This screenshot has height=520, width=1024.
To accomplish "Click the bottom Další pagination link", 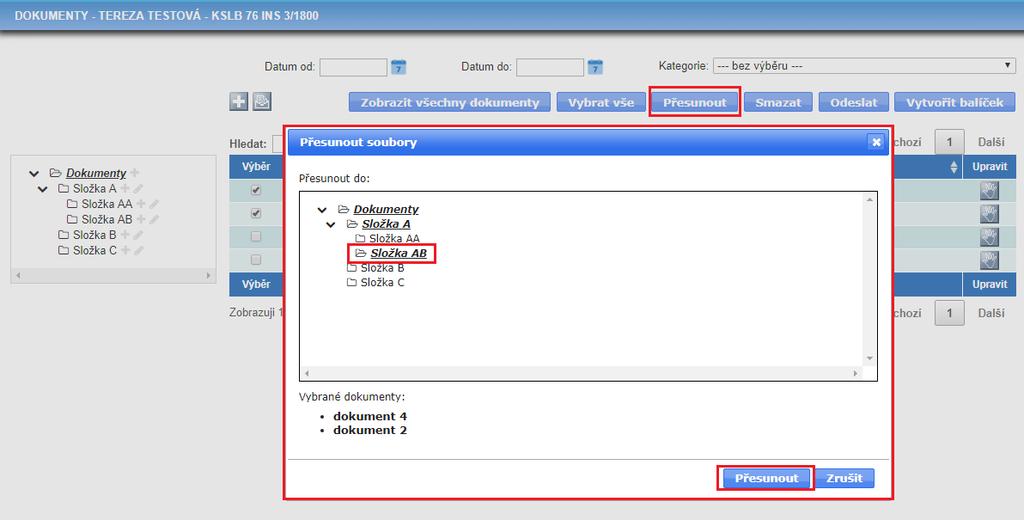I will pos(991,313).
